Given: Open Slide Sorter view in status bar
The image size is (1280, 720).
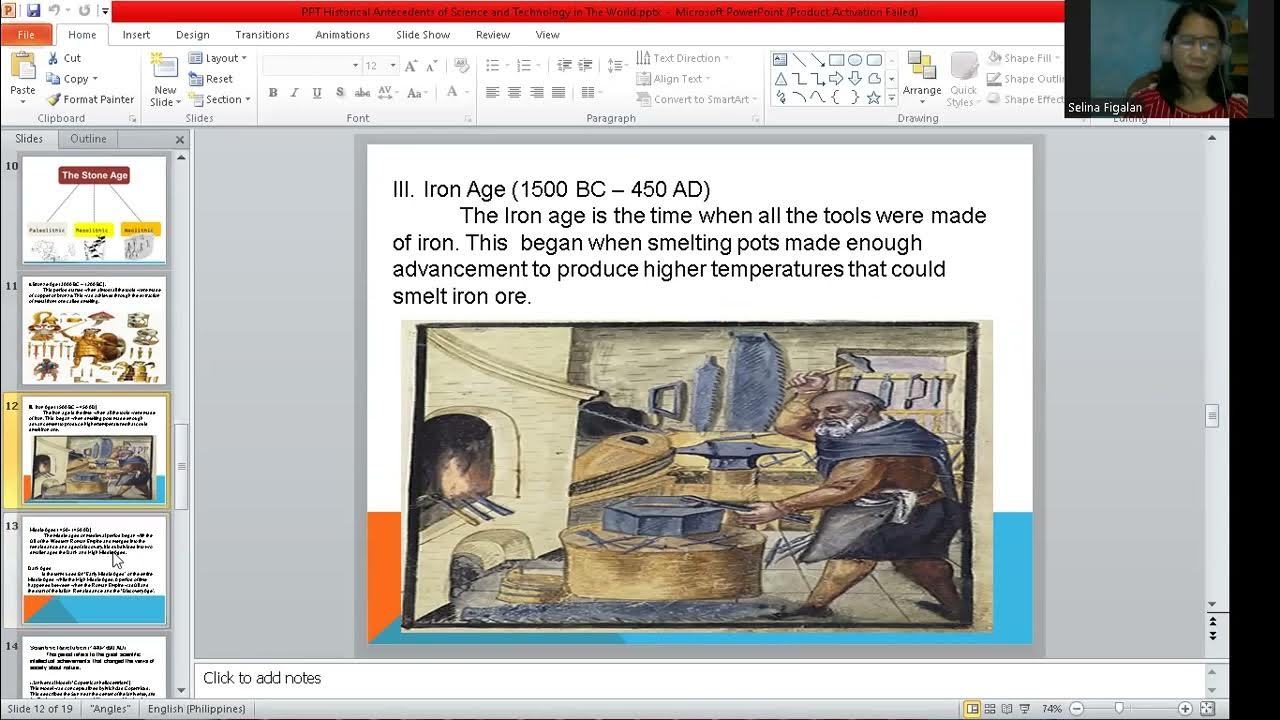Looking at the screenshot, I should [x=991, y=709].
